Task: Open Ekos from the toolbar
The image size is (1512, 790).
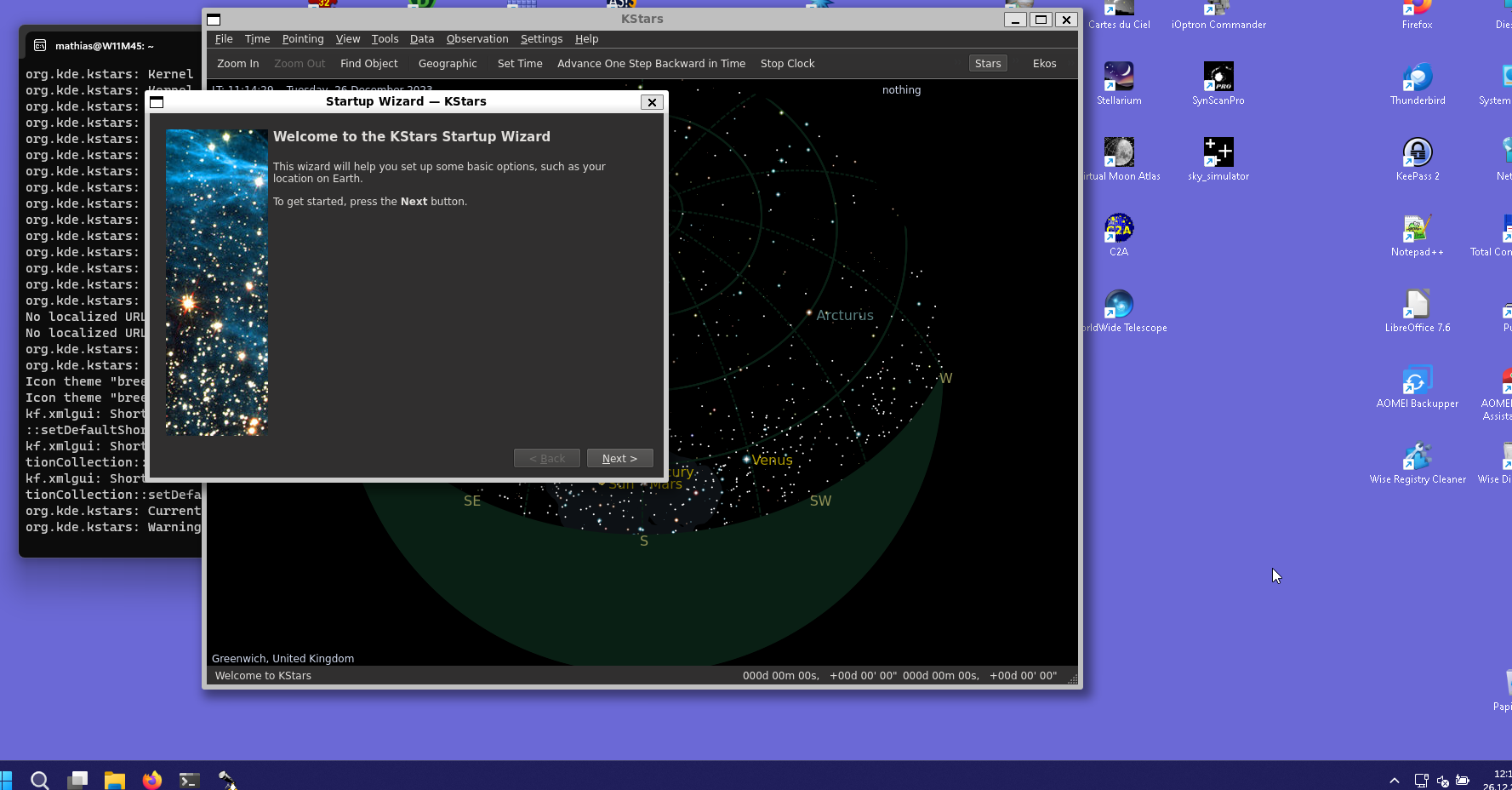Action: pos(1044,64)
